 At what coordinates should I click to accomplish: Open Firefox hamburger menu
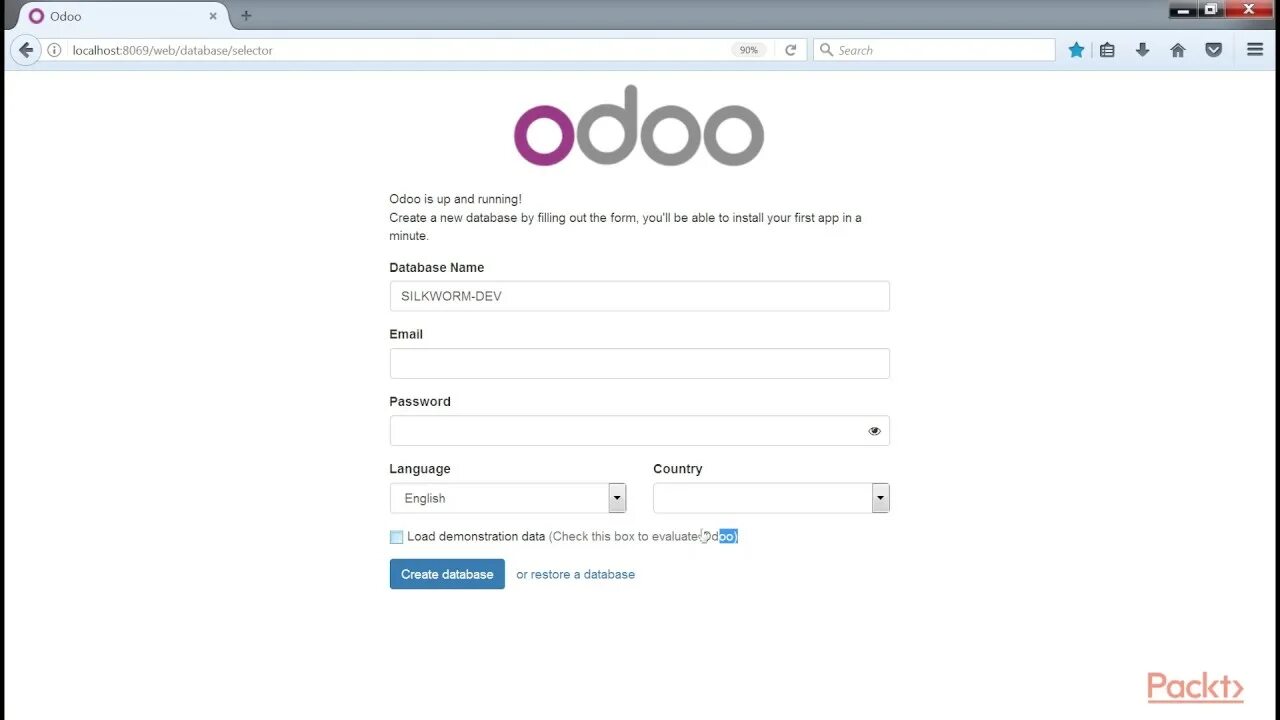[x=1254, y=50]
